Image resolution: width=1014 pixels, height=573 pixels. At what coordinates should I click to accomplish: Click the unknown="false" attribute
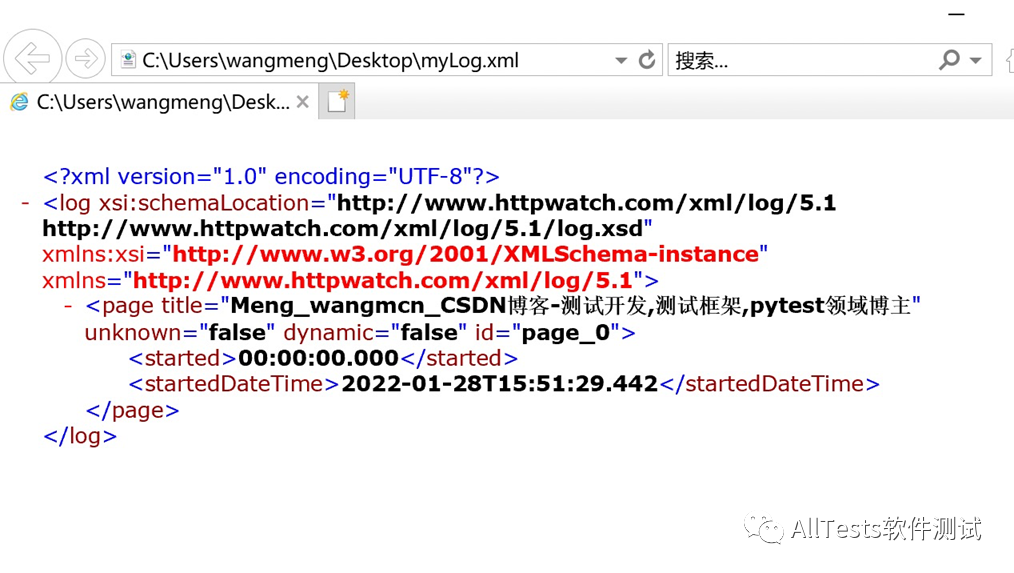180,332
